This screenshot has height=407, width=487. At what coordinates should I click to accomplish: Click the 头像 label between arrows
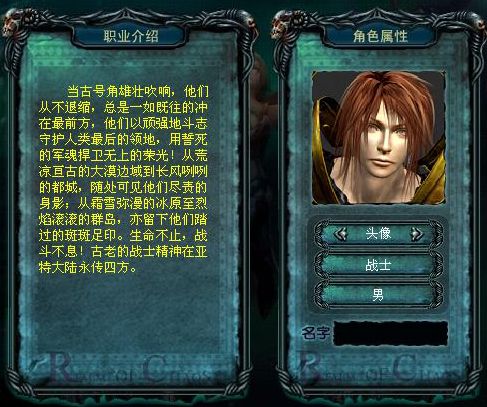(x=378, y=234)
